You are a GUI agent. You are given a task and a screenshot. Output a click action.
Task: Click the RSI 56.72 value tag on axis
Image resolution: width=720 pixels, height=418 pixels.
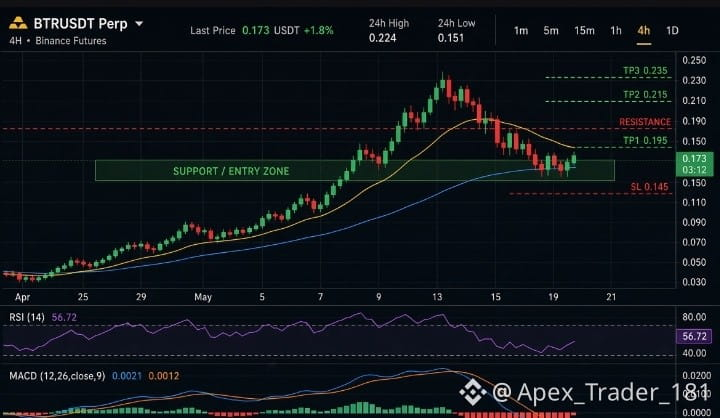click(x=694, y=336)
